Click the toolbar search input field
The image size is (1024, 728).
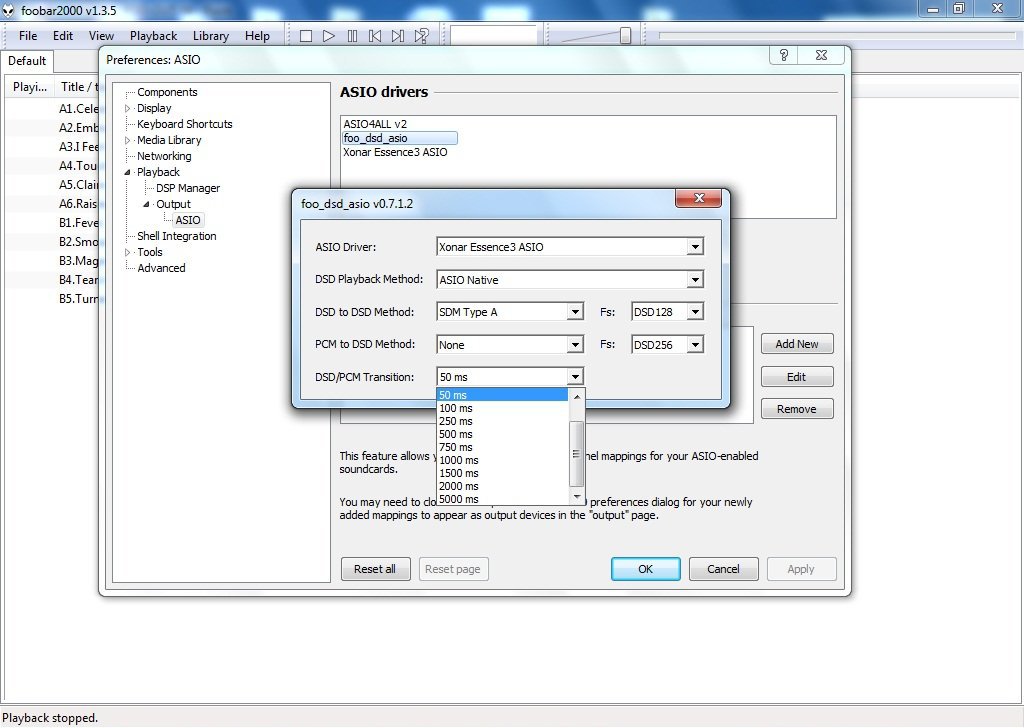click(x=494, y=35)
